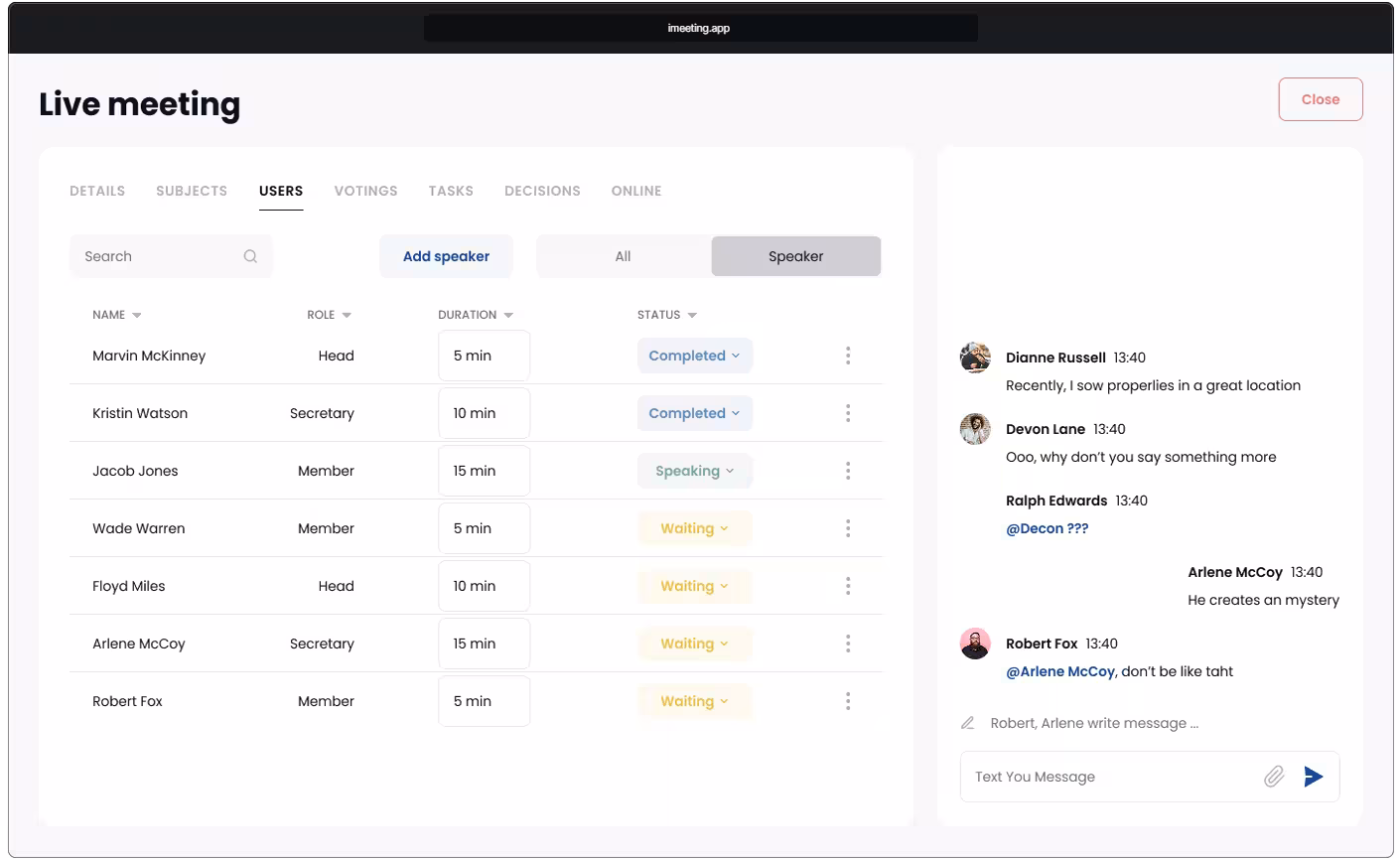Open Robert Fox's Waiting status dropdown
Screen dimensions: 1400x860
pos(694,701)
